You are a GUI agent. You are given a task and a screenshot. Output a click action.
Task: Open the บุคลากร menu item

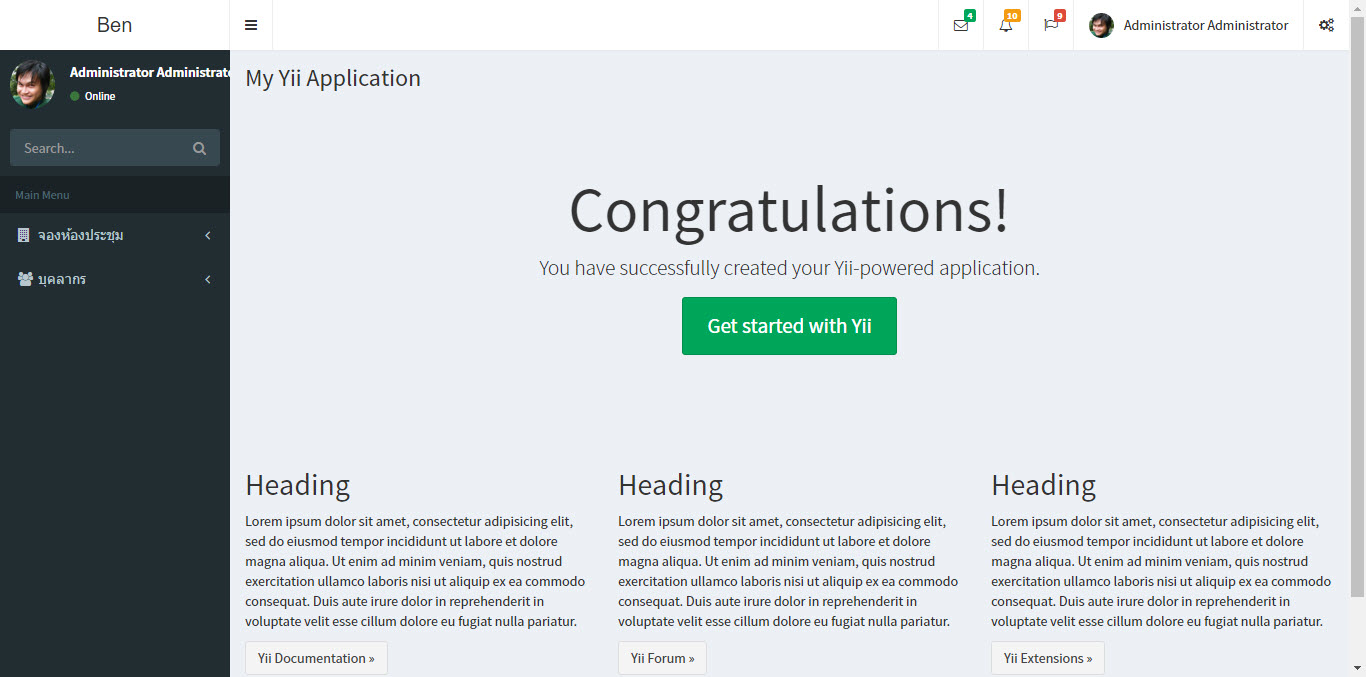[115, 279]
